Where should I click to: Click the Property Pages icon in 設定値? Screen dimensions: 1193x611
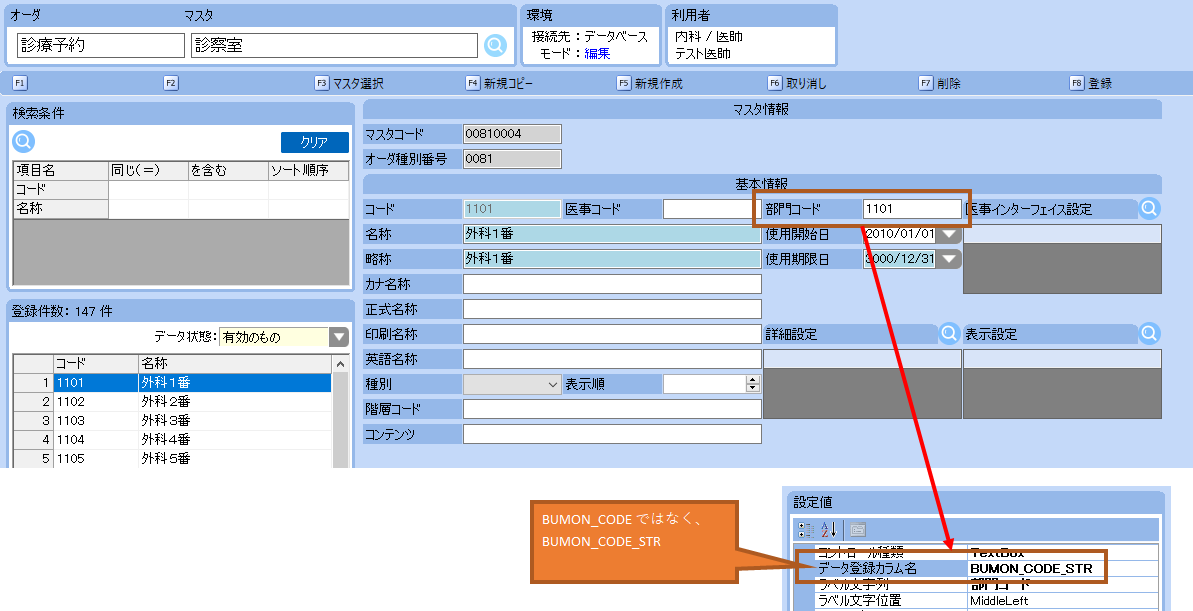point(857,530)
